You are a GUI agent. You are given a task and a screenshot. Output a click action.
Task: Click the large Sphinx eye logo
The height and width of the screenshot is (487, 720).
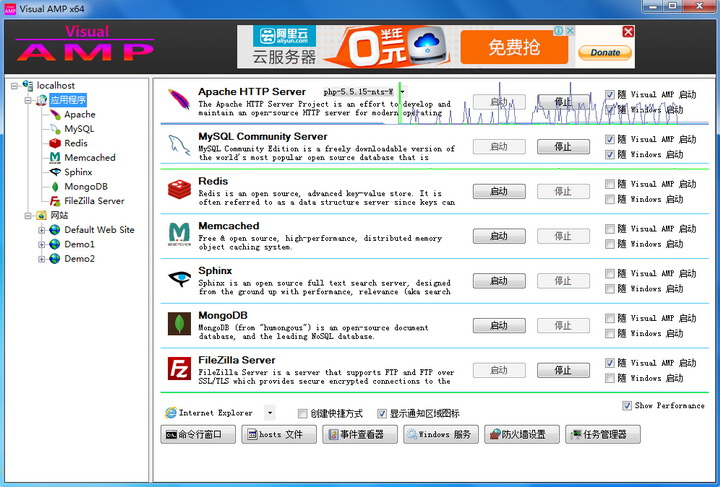tap(179, 279)
